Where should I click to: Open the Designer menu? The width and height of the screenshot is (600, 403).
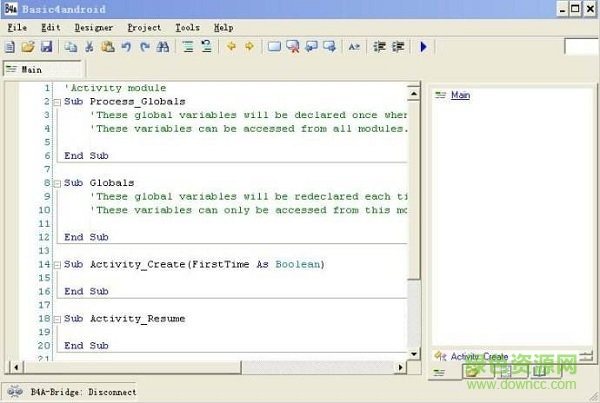[93, 28]
